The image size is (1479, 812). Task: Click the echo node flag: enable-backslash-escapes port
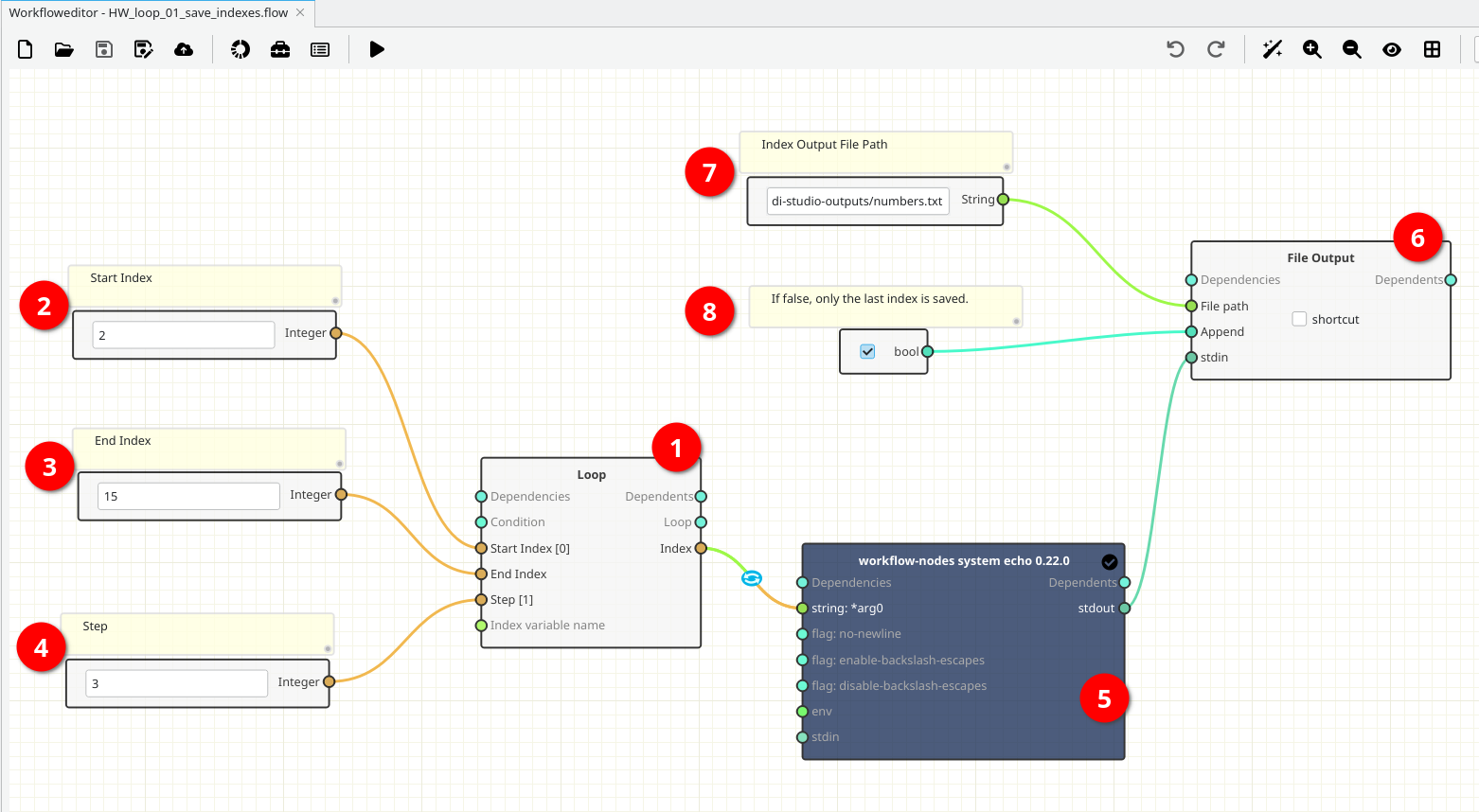(802, 660)
